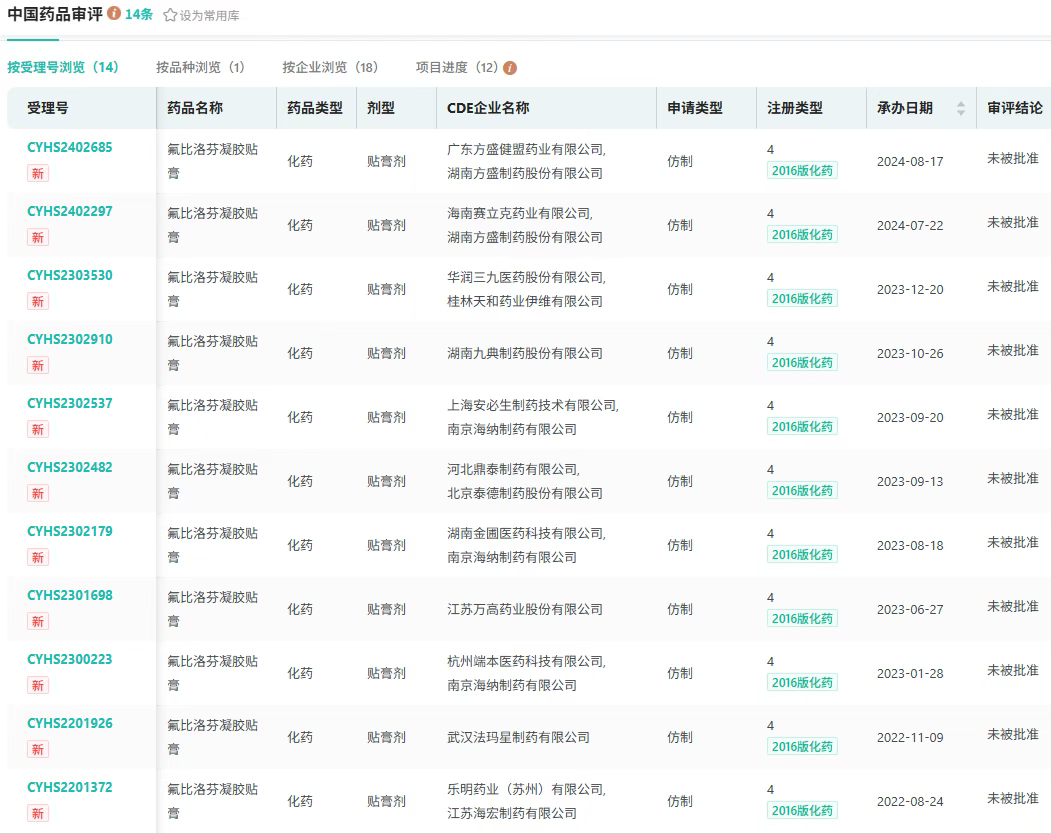Switch to the 按品种浏览 tab

pyautogui.click(x=200, y=67)
